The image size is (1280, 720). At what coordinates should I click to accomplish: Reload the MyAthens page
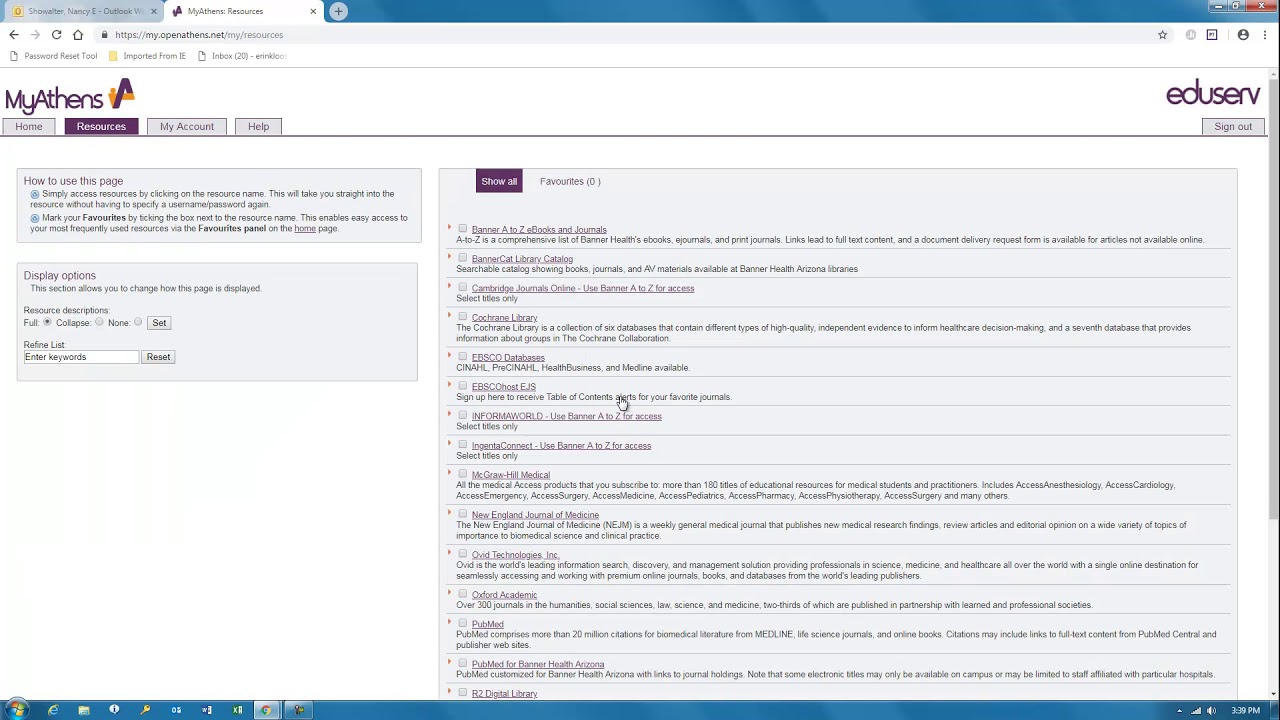tap(56, 35)
